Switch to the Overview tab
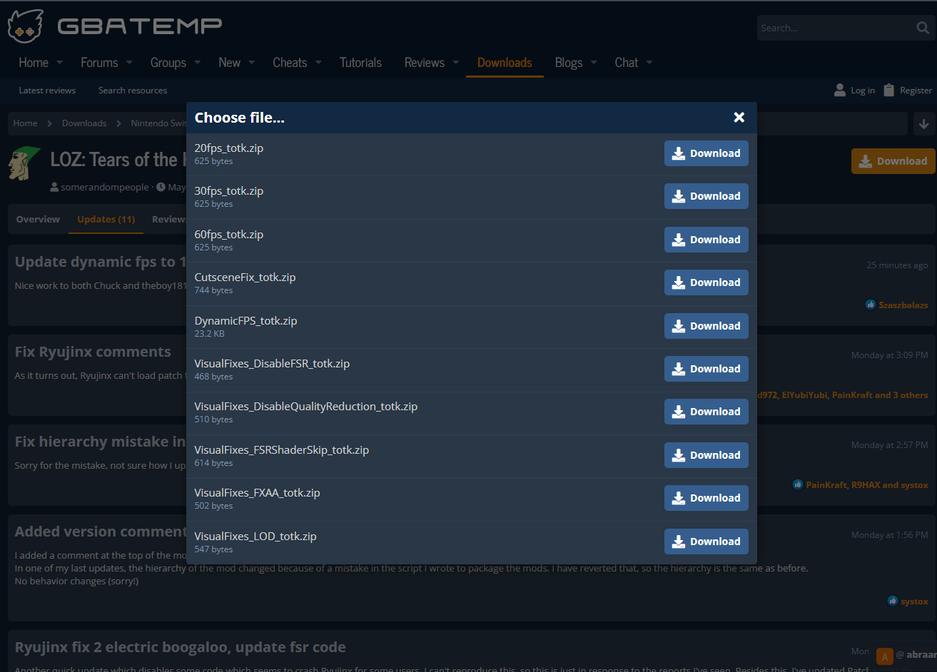 coord(38,219)
